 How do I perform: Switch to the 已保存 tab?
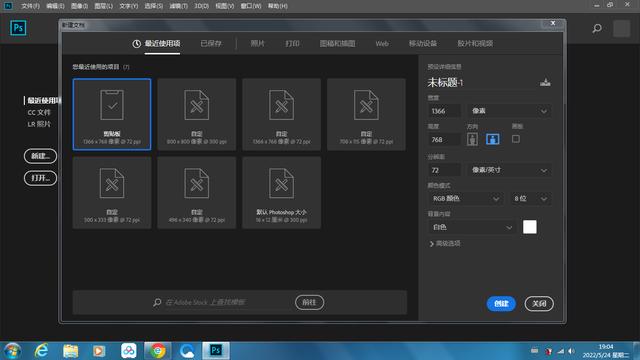pos(211,44)
